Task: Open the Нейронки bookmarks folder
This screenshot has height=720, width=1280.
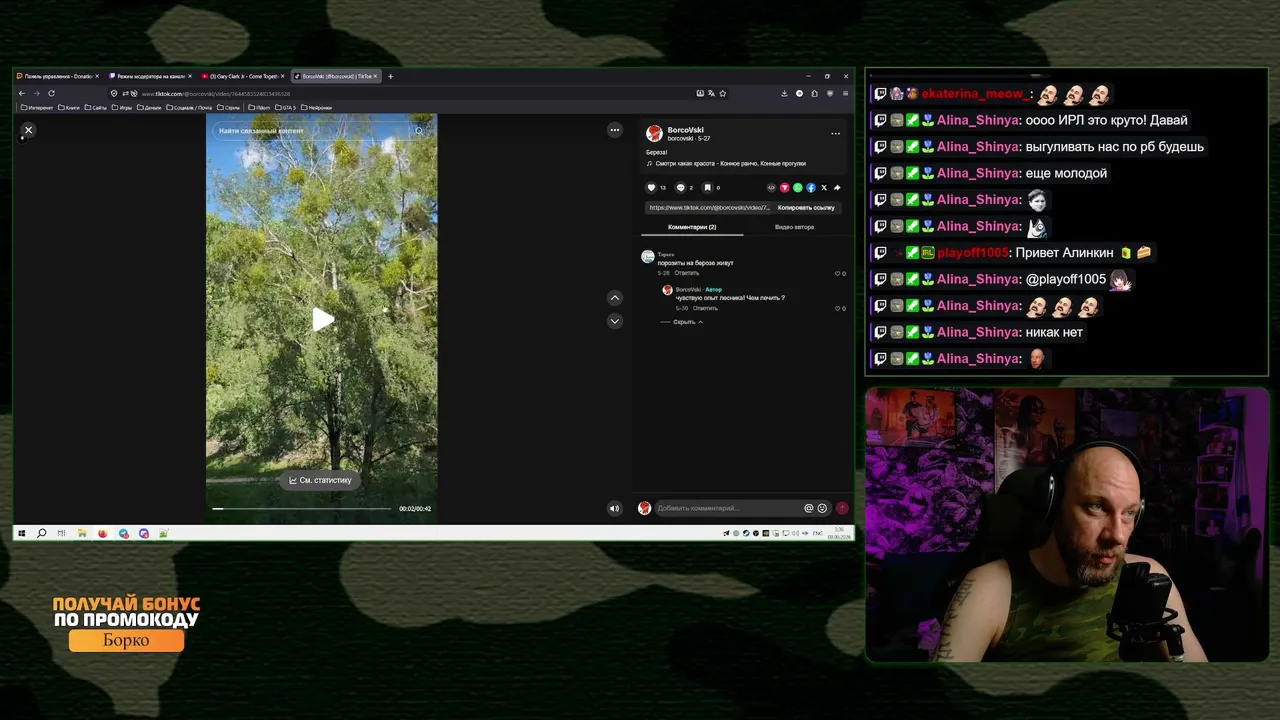Action: pos(316,107)
